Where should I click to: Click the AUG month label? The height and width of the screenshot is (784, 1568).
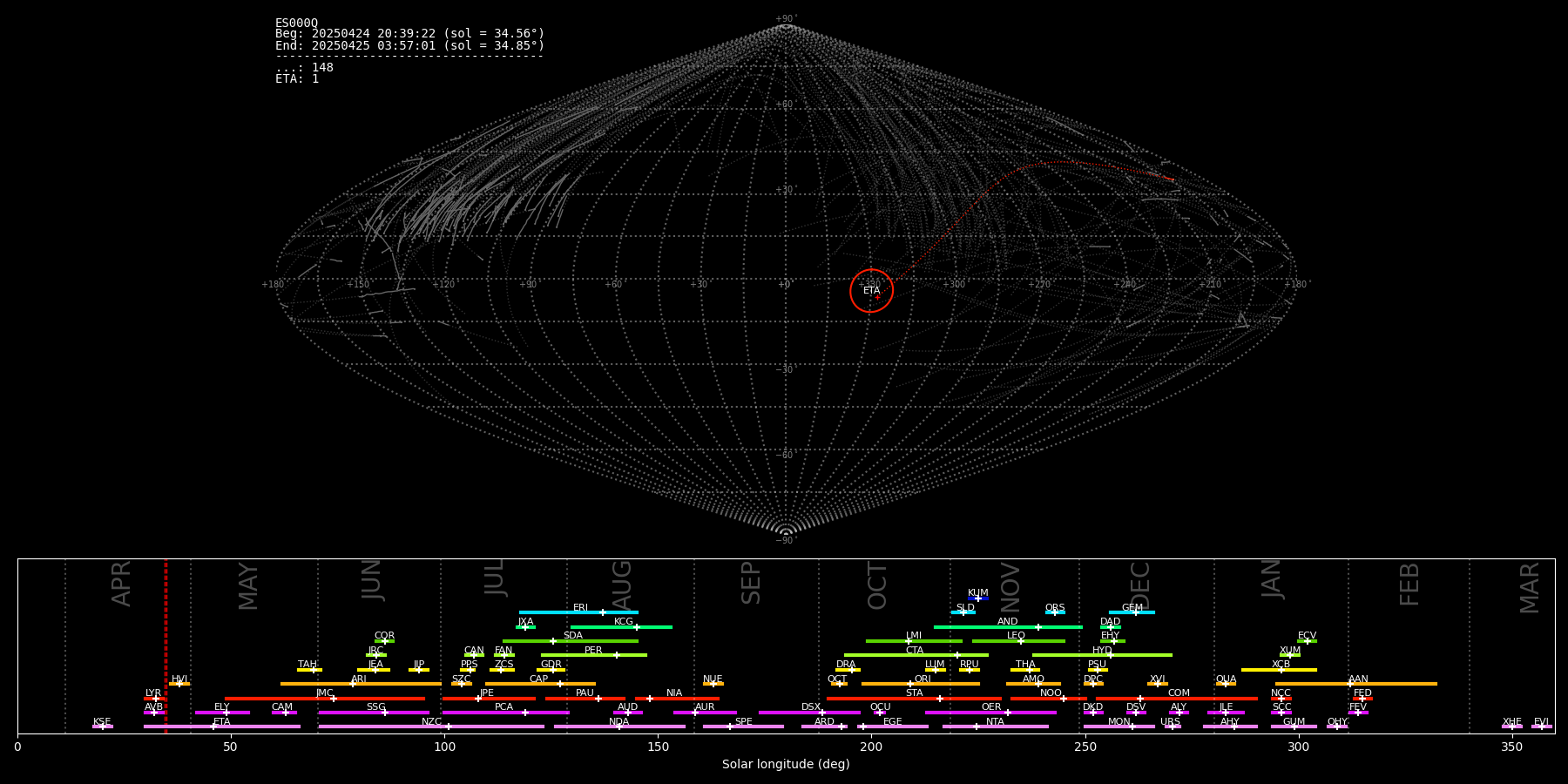pos(622,585)
